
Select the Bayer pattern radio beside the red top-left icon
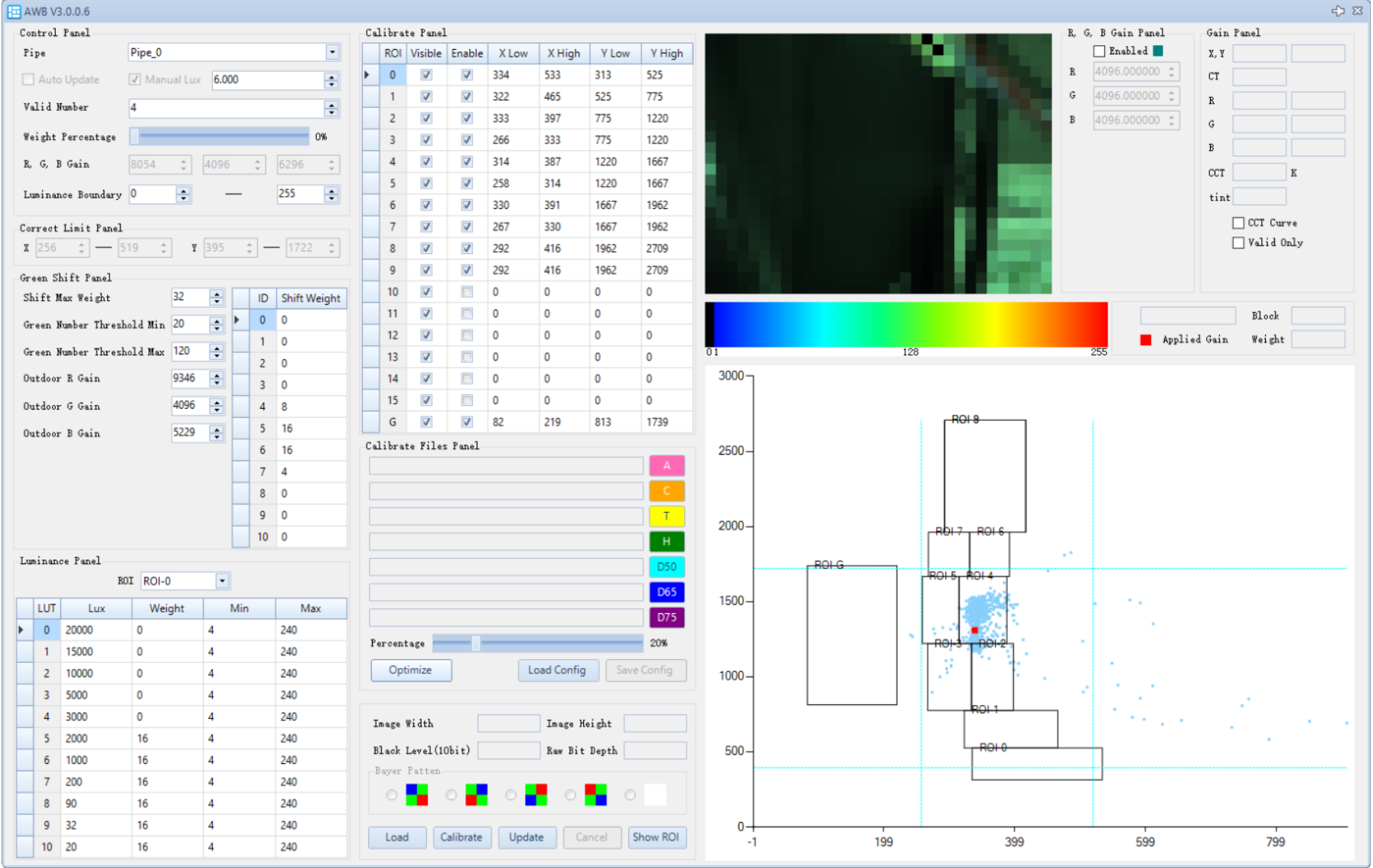click(570, 795)
